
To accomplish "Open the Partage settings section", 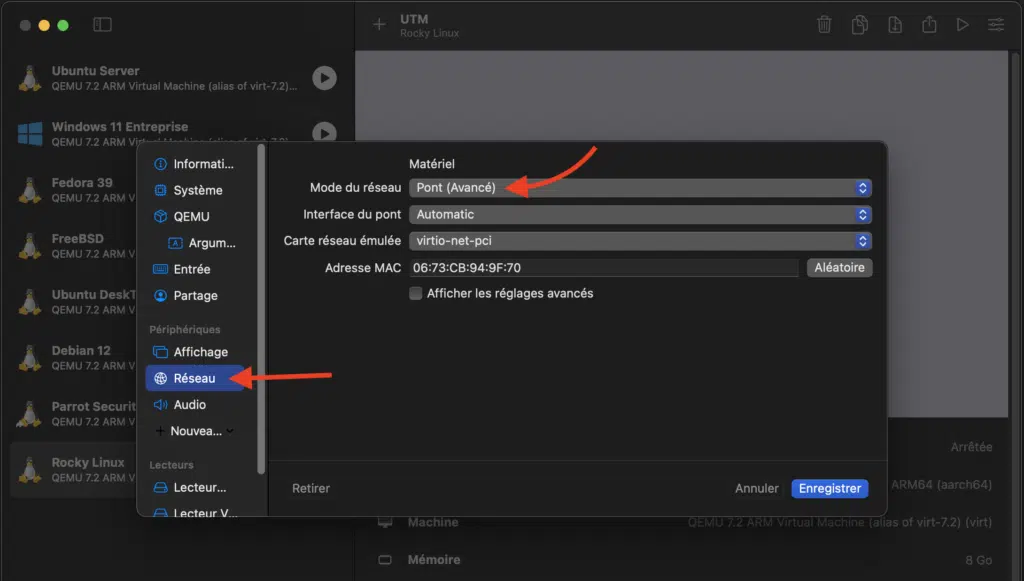I will coord(195,295).
